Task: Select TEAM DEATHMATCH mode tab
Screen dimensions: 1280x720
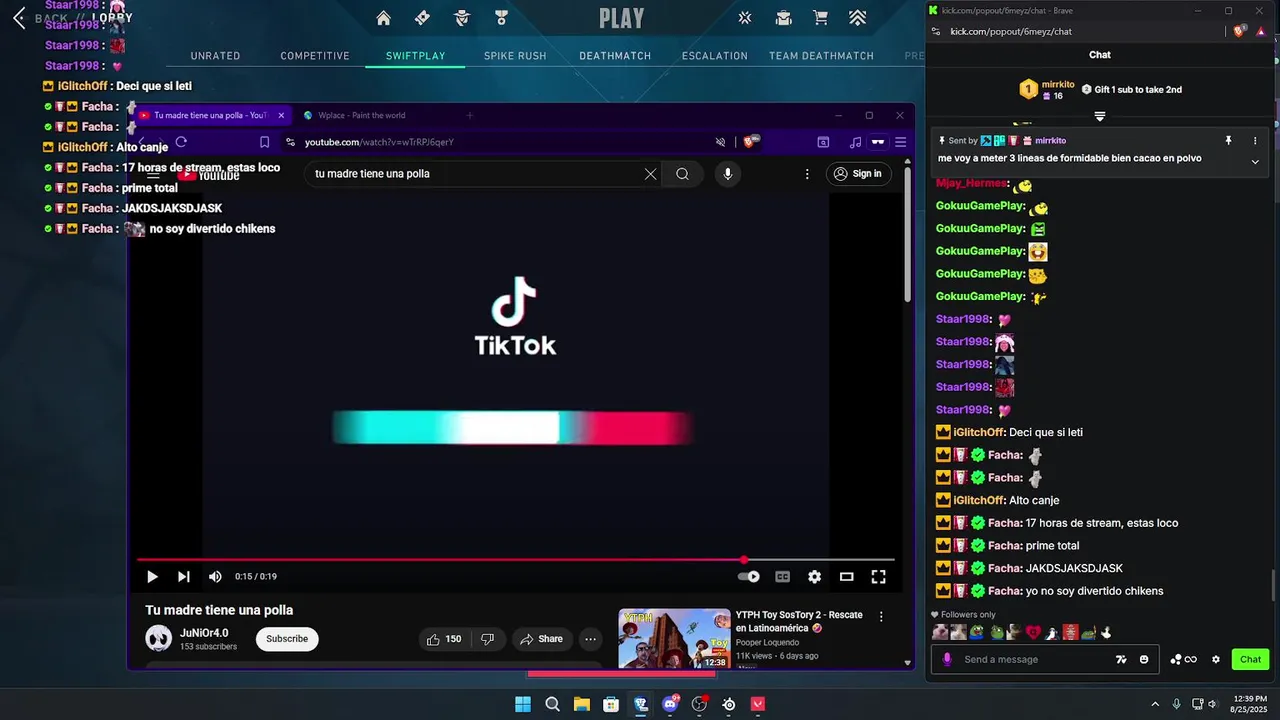Action: [821, 56]
